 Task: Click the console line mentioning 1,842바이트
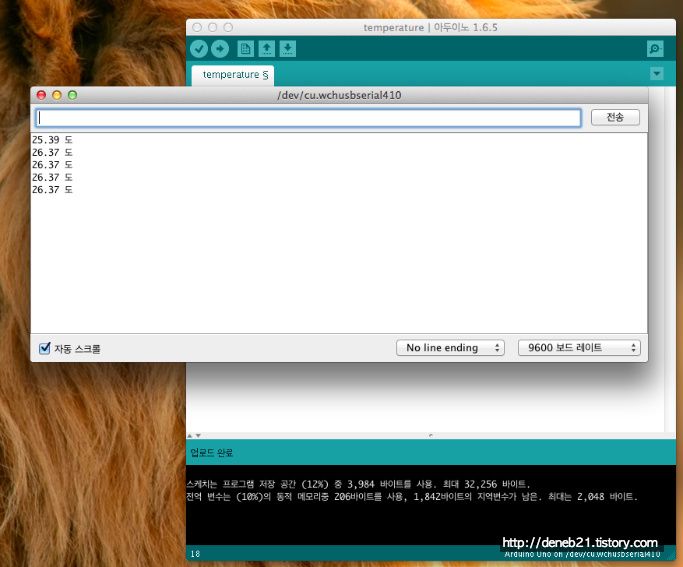pyautogui.click(x=412, y=496)
